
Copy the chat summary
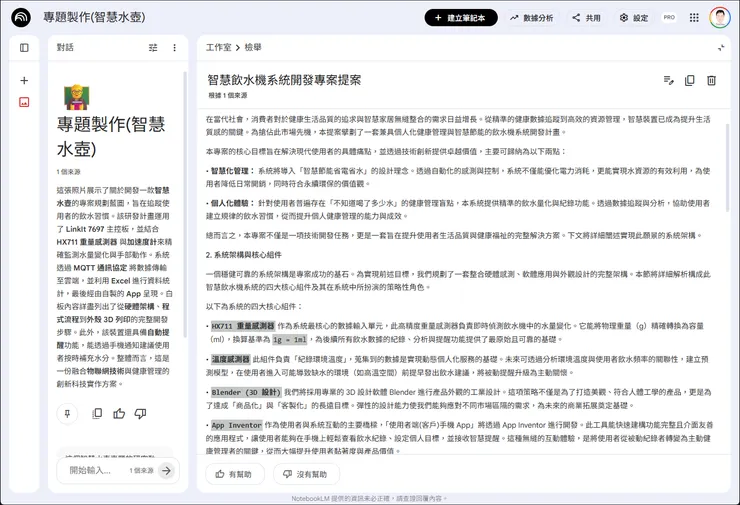pos(97,414)
